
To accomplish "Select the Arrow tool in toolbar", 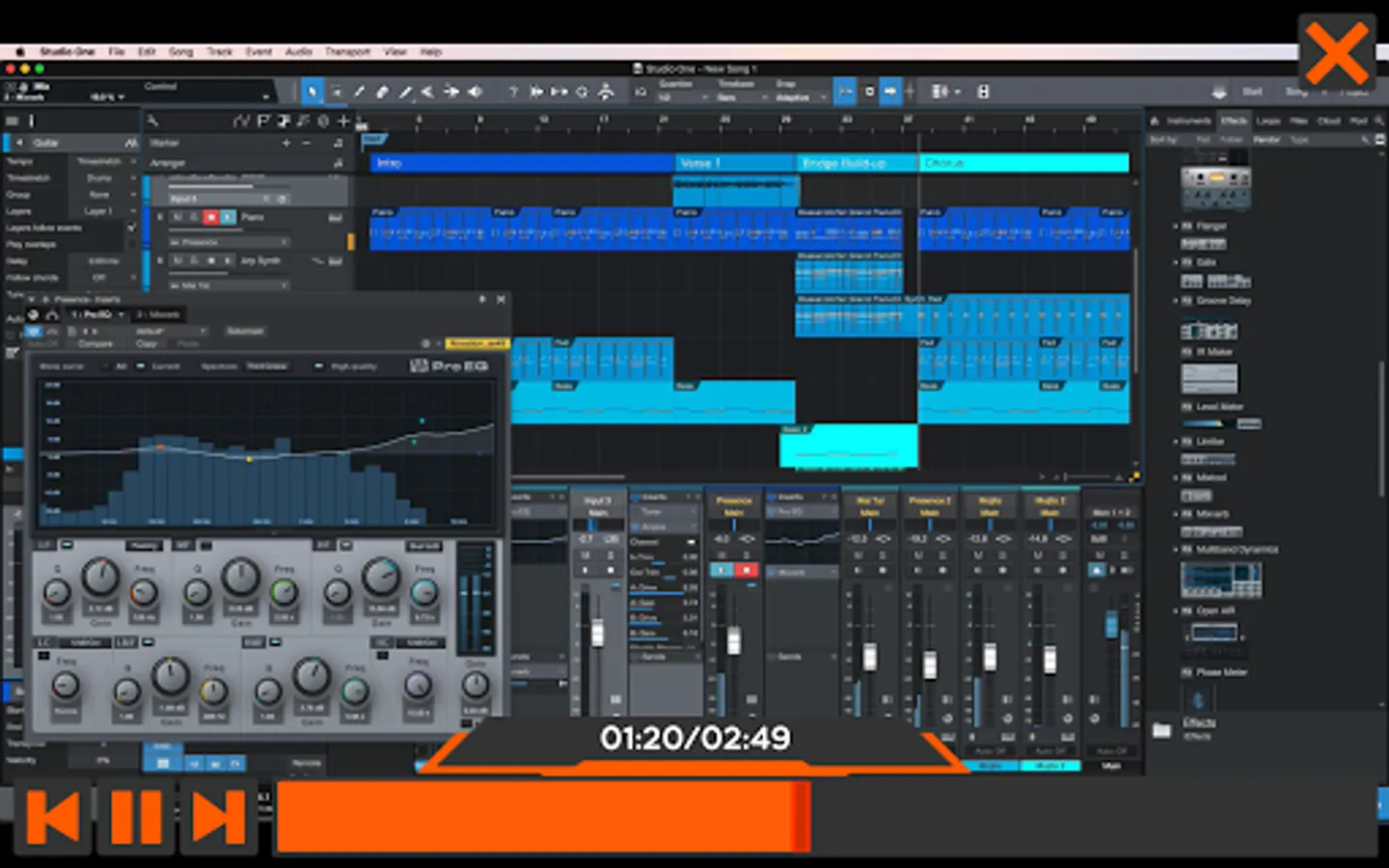I will click(x=312, y=92).
